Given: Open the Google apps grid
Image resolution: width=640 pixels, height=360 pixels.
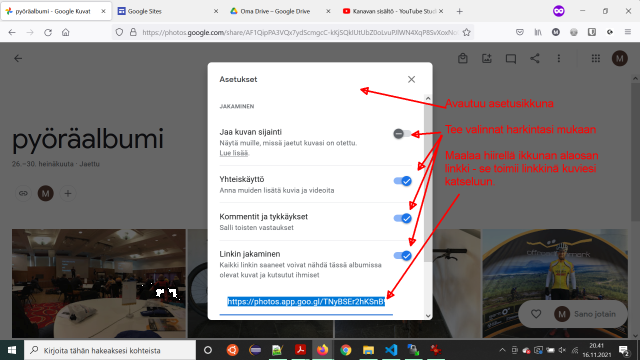Looking at the screenshot, I should (596, 58).
